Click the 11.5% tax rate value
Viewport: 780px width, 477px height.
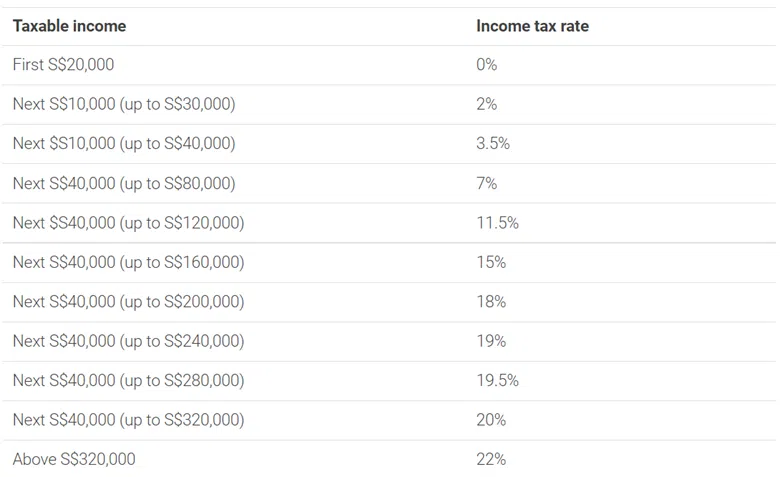click(x=497, y=223)
